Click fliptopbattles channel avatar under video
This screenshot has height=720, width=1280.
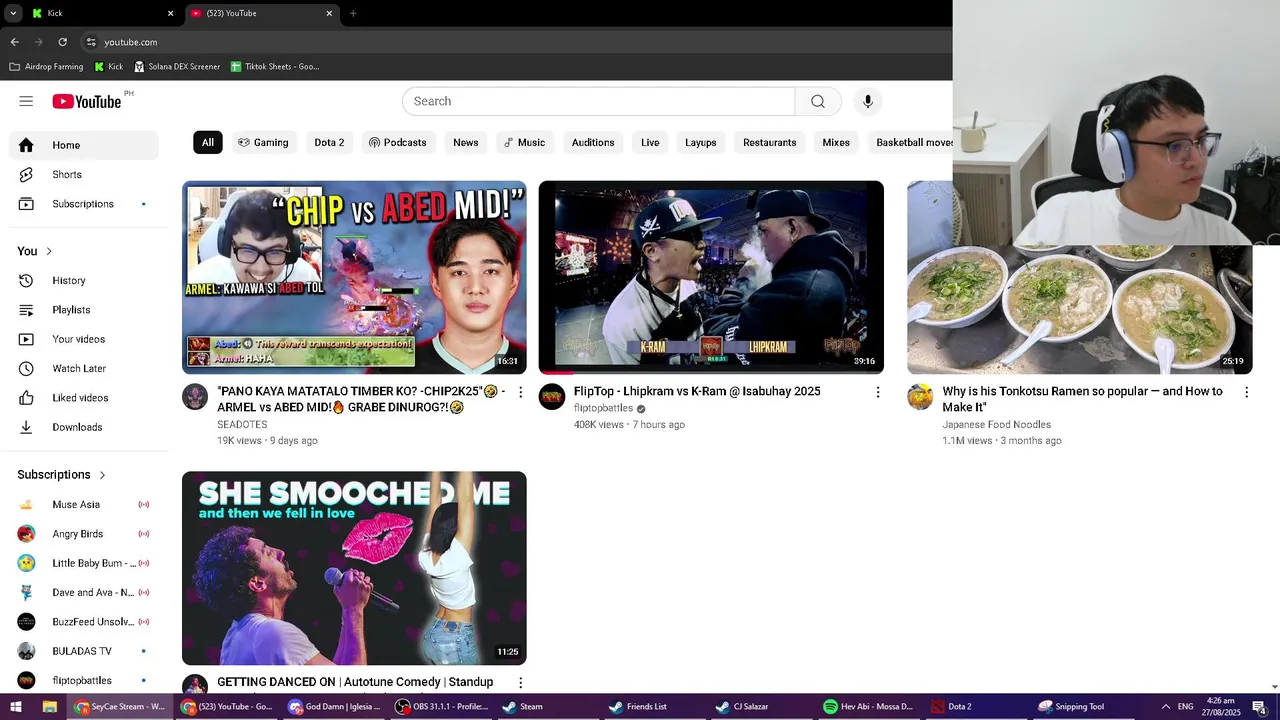click(552, 397)
